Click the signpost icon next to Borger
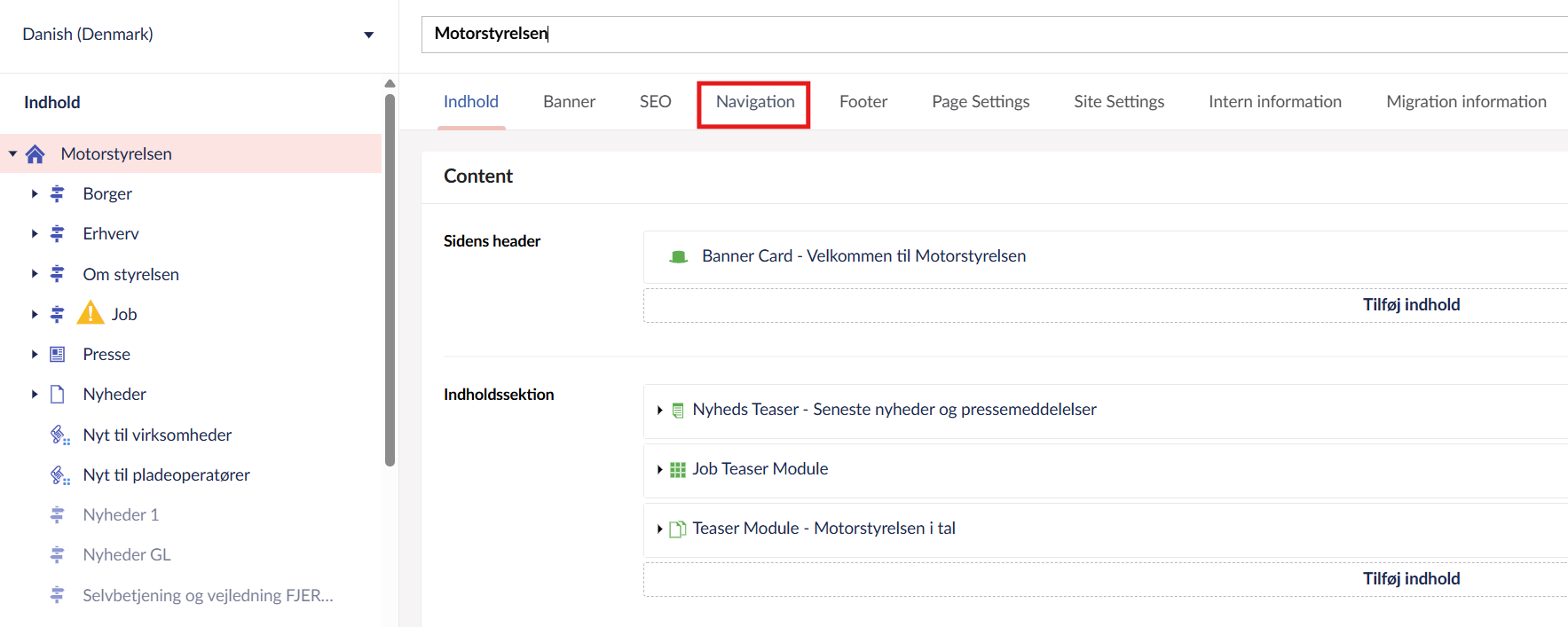This screenshot has height=627, width=1568. tap(58, 193)
